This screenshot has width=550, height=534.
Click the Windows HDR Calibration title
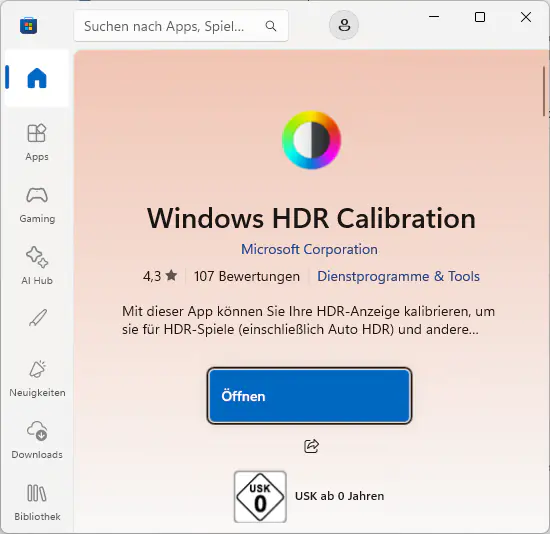311,218
